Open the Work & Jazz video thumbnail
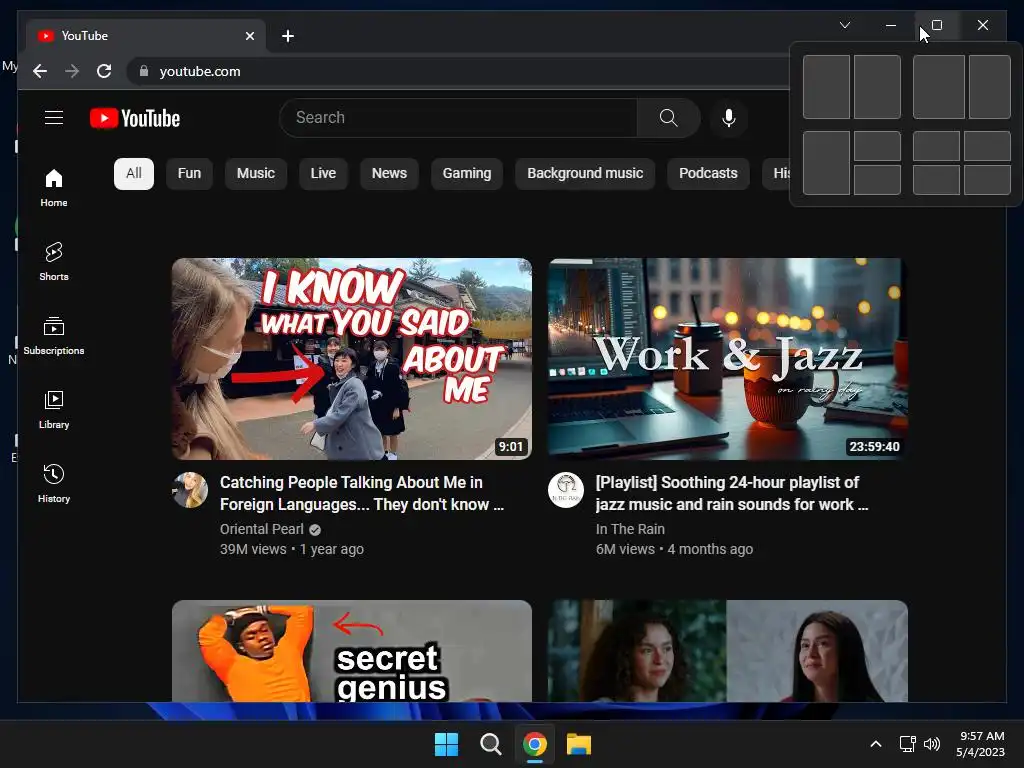Screen dimensions: 1024x768 pos(728,359)
